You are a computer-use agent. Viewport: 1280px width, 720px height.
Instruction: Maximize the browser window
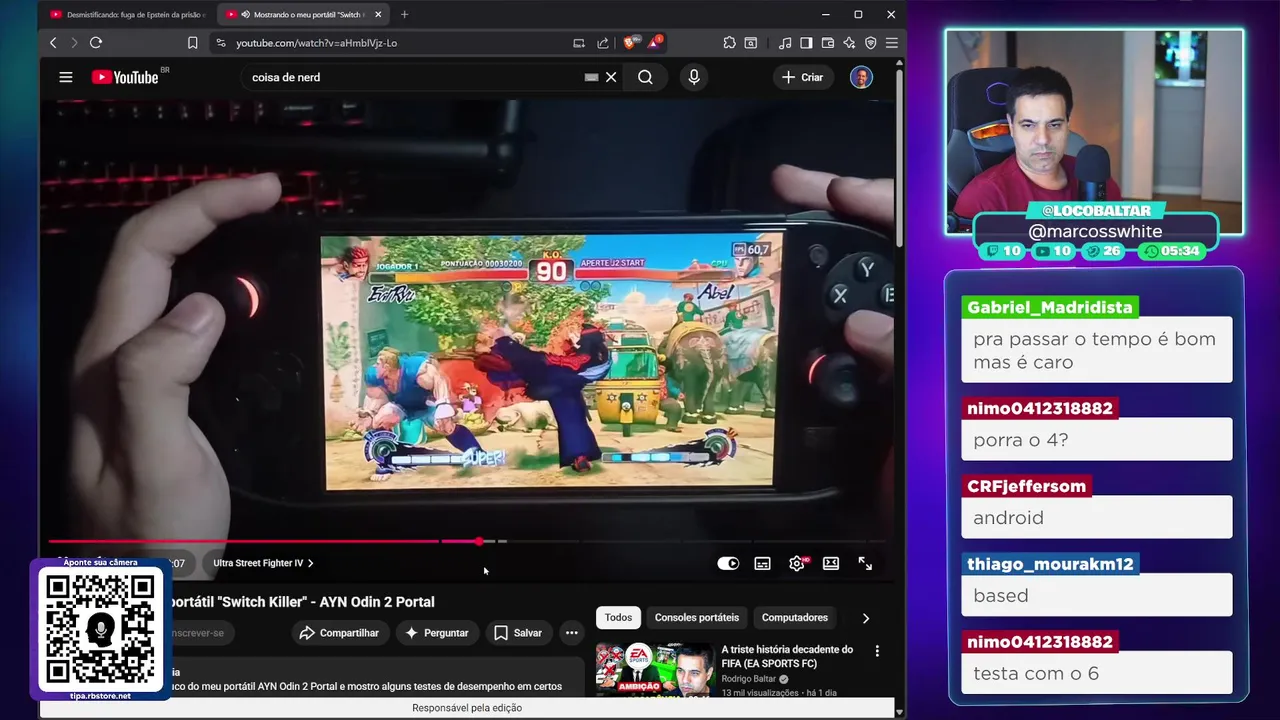(x=858, y=14)
